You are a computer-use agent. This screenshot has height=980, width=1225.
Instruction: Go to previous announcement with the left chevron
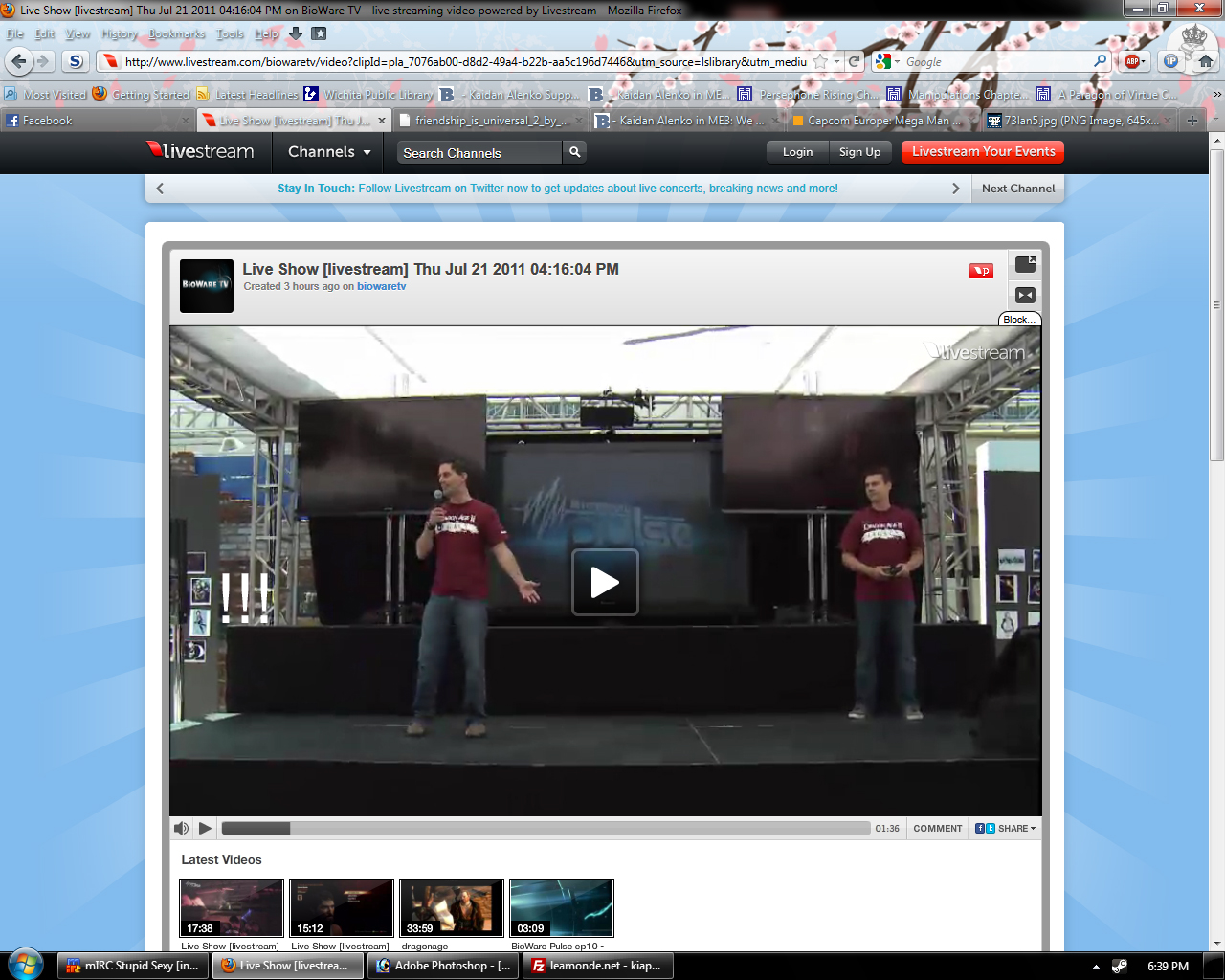point(160,189)
